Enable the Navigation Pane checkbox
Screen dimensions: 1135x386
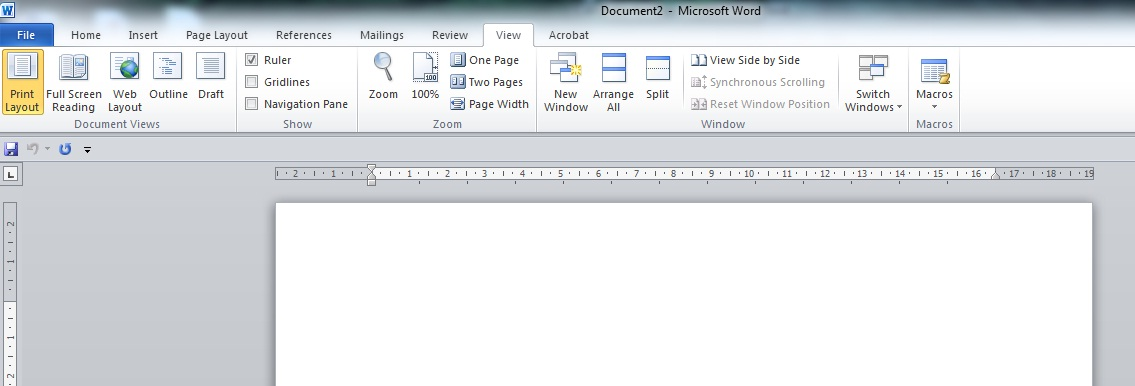tap(251, 104)
